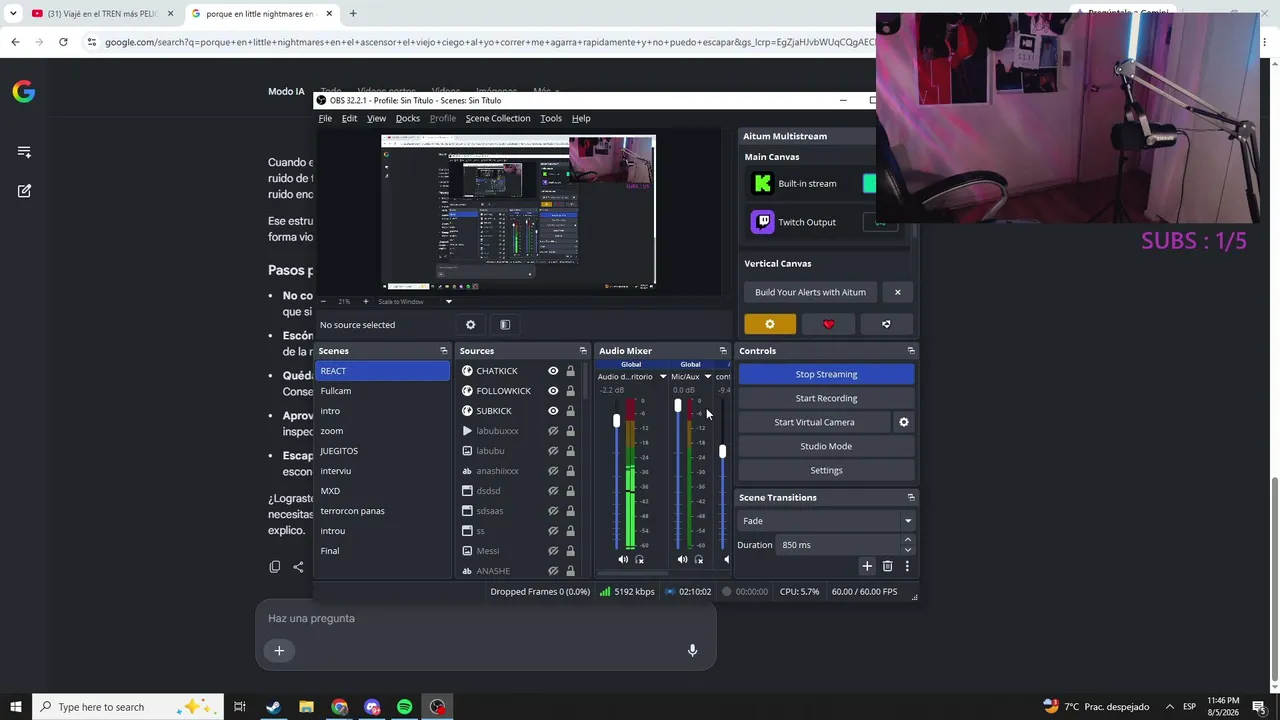Share the AI answer with share icon
The height and width of the screenshot is (720, 1280).
coord(298,567)
